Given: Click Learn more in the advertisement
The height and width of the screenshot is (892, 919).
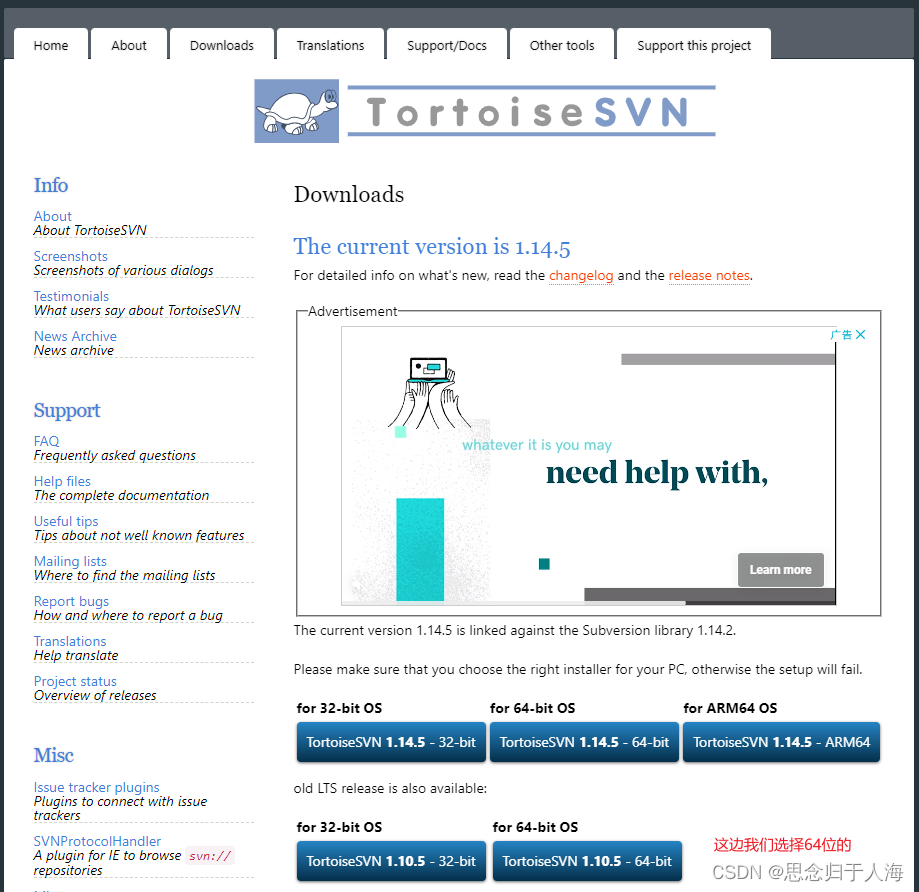Looking at the screenshot, I should (x=780, y=569).
